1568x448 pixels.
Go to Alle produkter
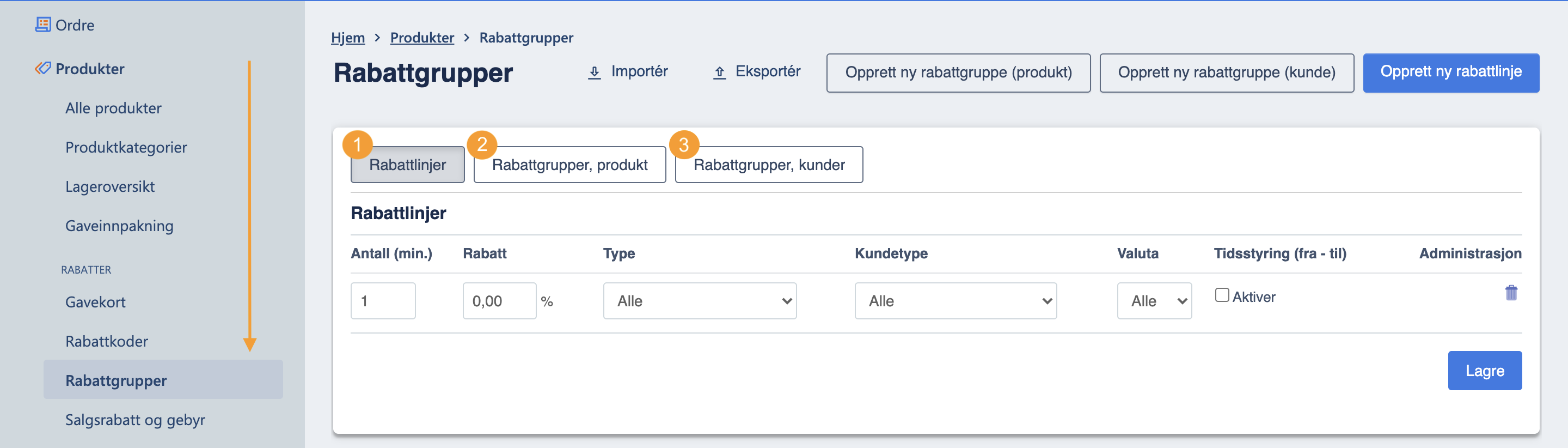[113, 108]
